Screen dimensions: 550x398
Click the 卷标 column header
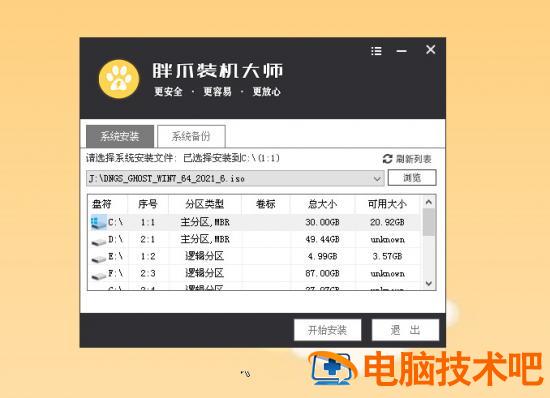click(266, 204)
